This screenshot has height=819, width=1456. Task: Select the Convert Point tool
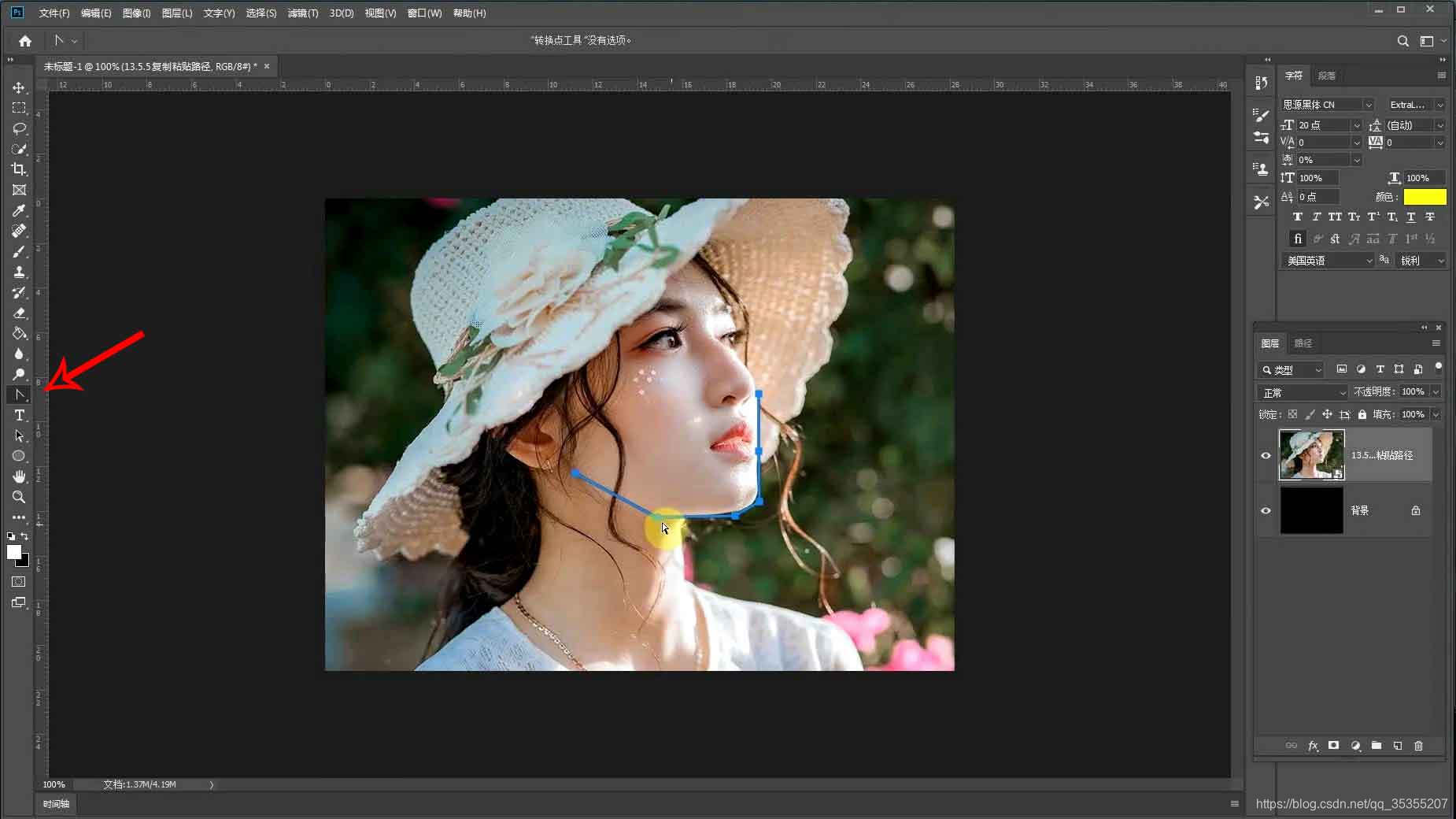click(x=19, y=395)
